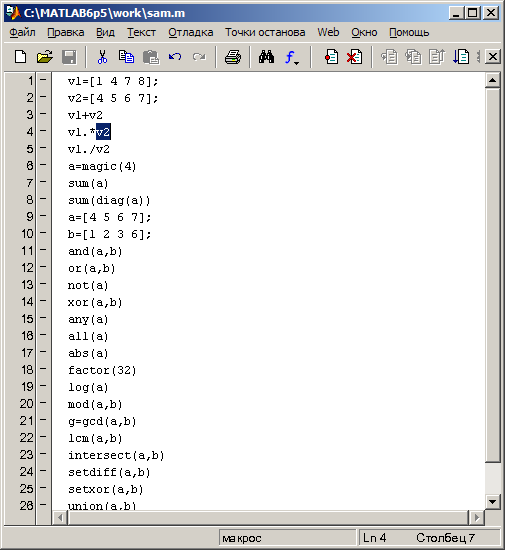
Task: Click the макрос status bar field
Action: pos(287,538)
